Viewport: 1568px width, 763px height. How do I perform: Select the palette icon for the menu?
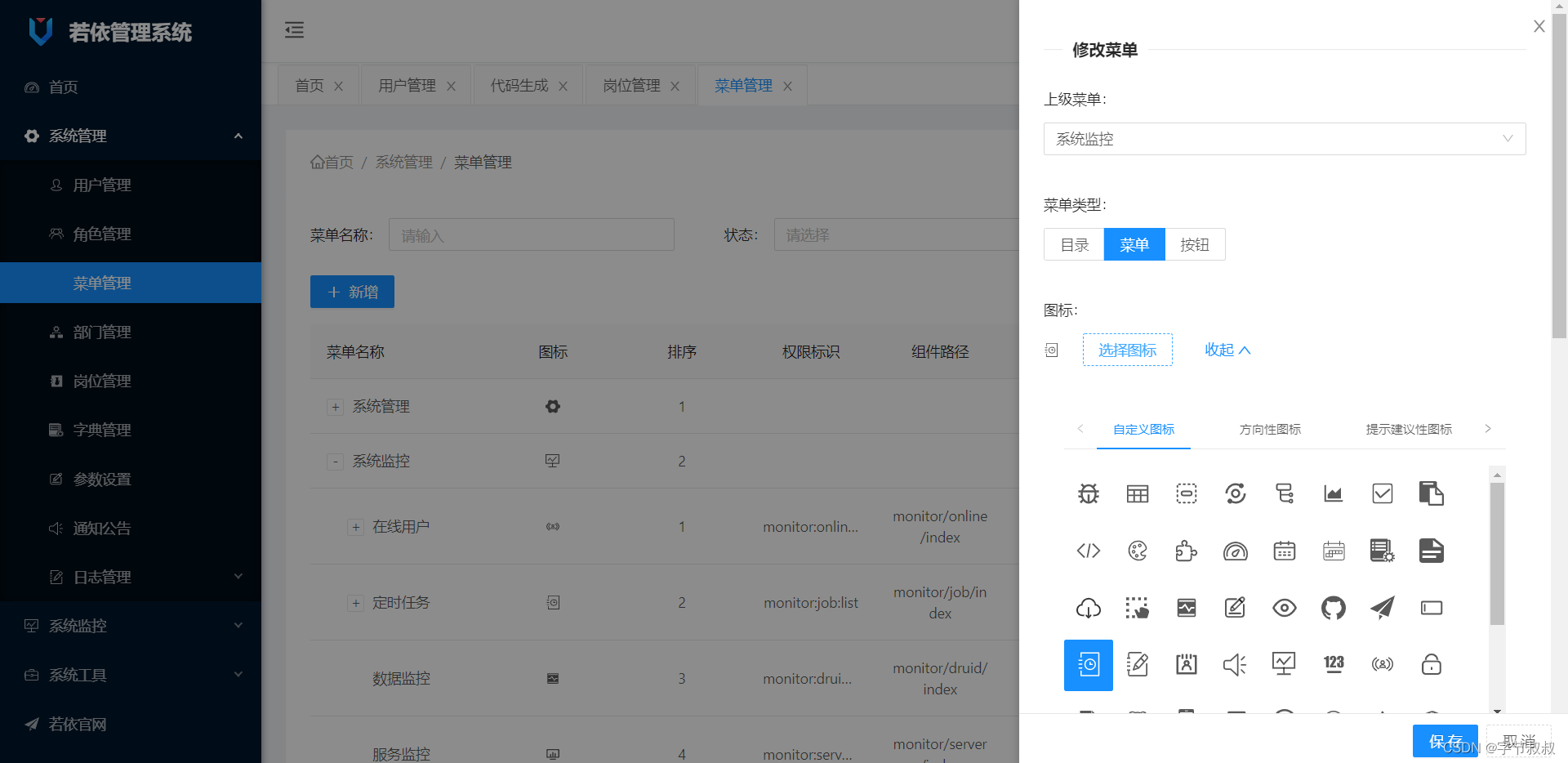coord(1137,551)
